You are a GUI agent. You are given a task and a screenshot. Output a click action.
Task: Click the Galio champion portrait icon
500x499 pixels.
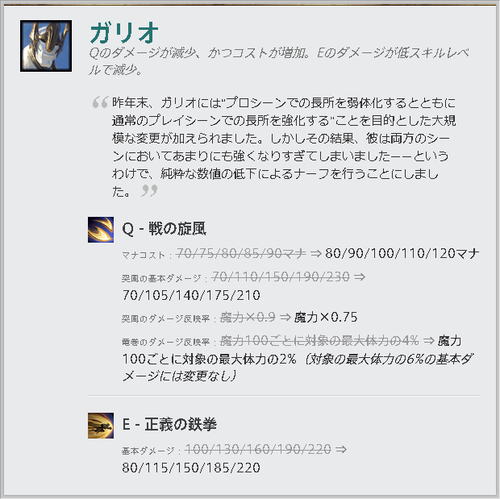point(46,46)
